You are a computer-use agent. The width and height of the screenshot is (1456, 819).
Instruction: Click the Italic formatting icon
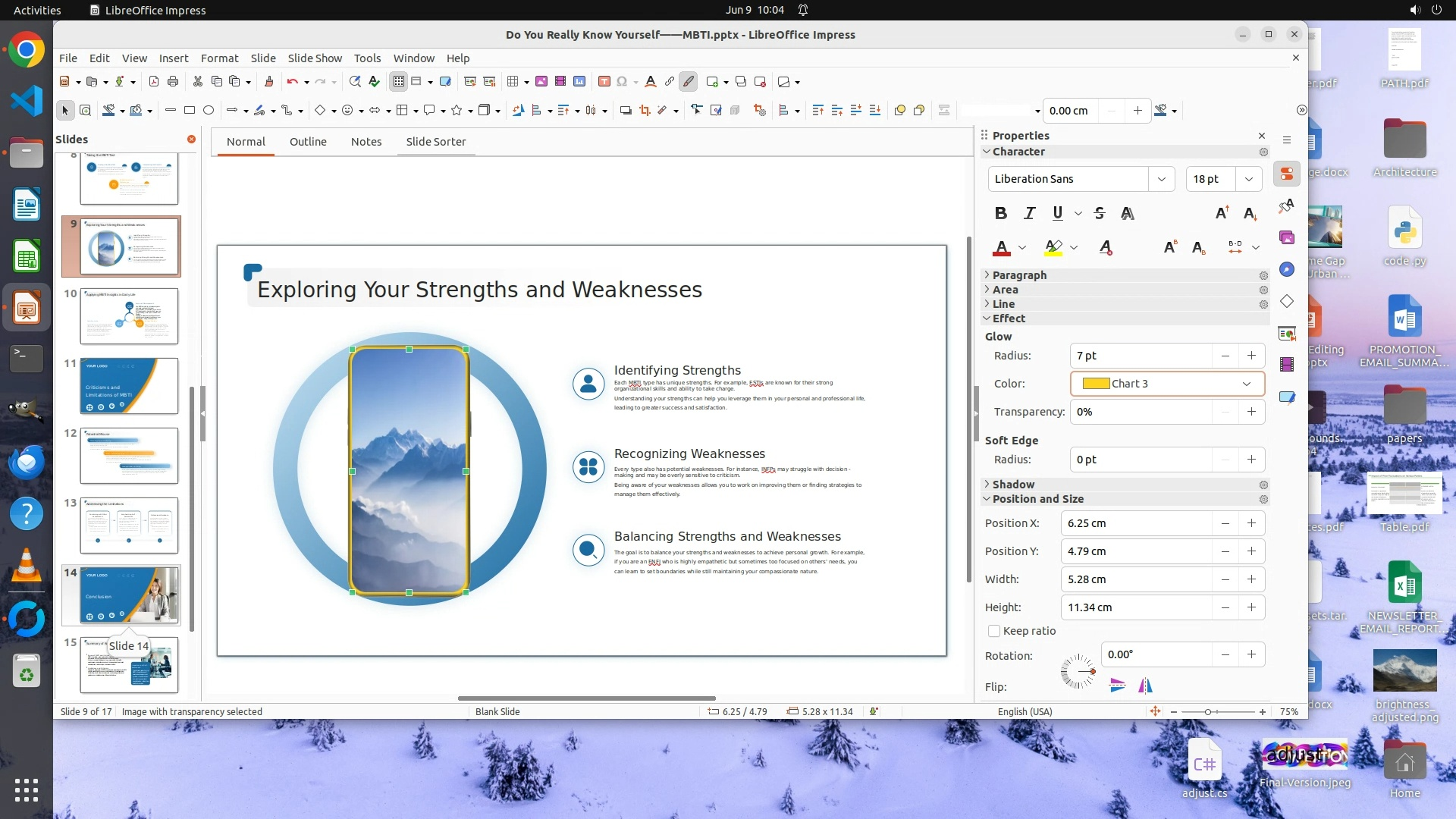pyautogui.click(x=1029, y=213)
